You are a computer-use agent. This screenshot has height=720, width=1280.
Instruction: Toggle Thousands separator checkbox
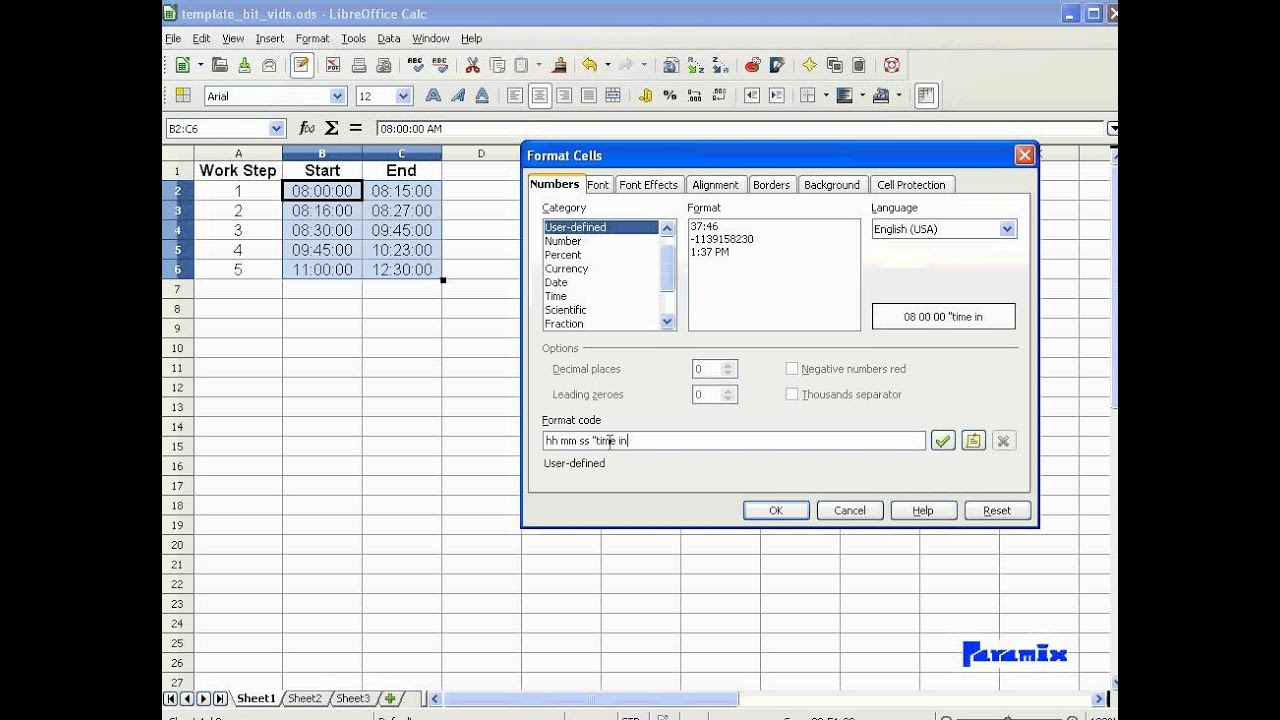[792, 394]
